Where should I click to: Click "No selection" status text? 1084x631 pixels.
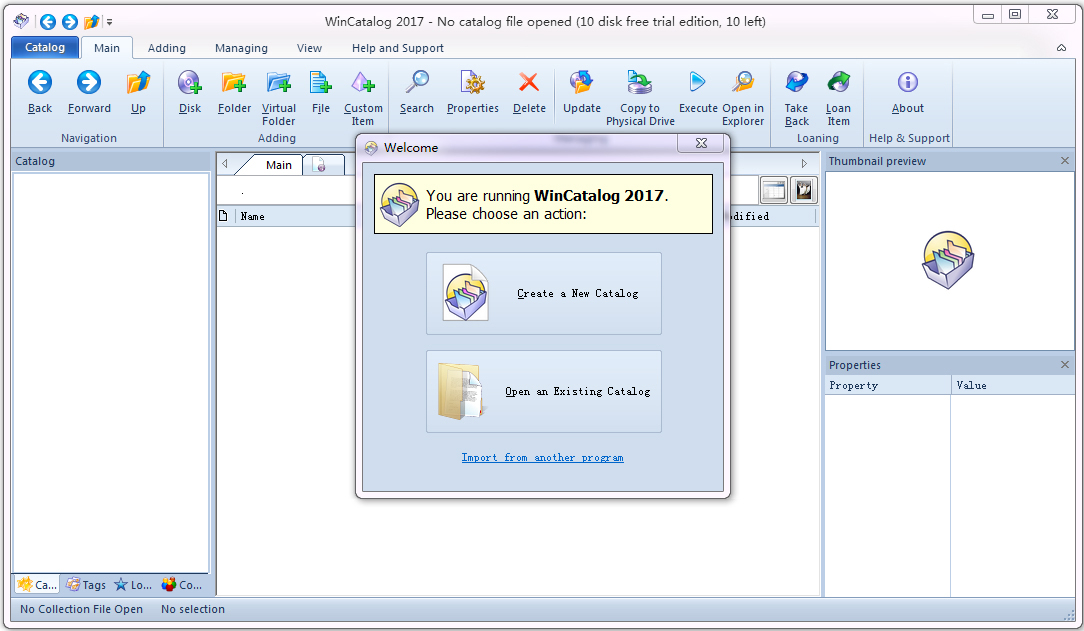[x=193, y=609]
